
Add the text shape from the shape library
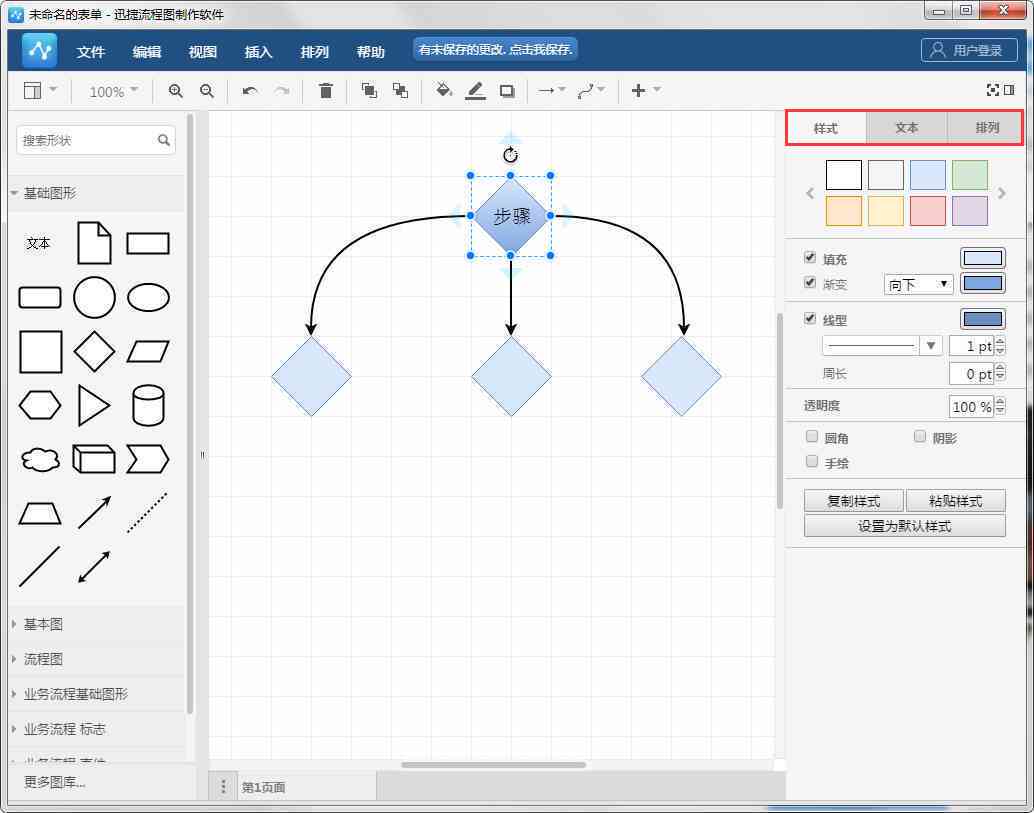coord(38,243)
